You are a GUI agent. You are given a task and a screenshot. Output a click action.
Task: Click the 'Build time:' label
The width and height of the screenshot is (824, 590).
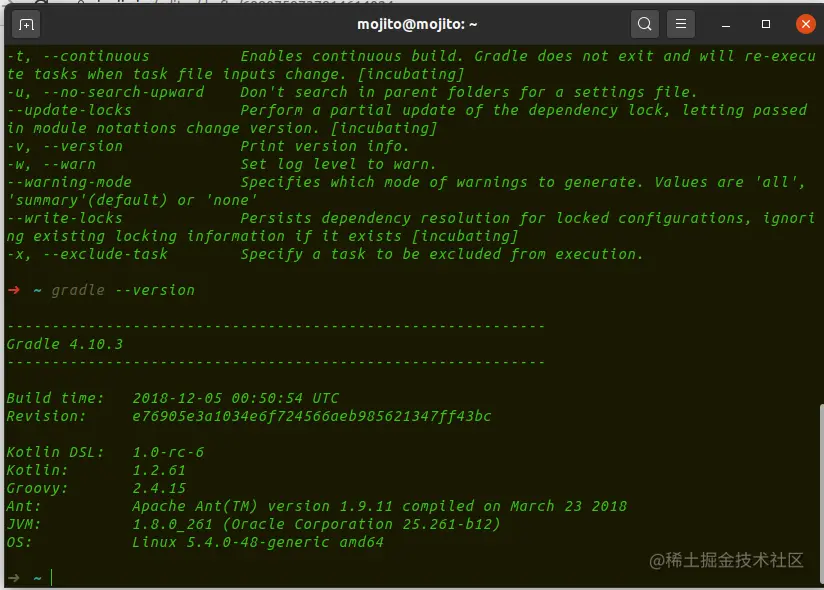pyautogui.click(x=56, y=398)
